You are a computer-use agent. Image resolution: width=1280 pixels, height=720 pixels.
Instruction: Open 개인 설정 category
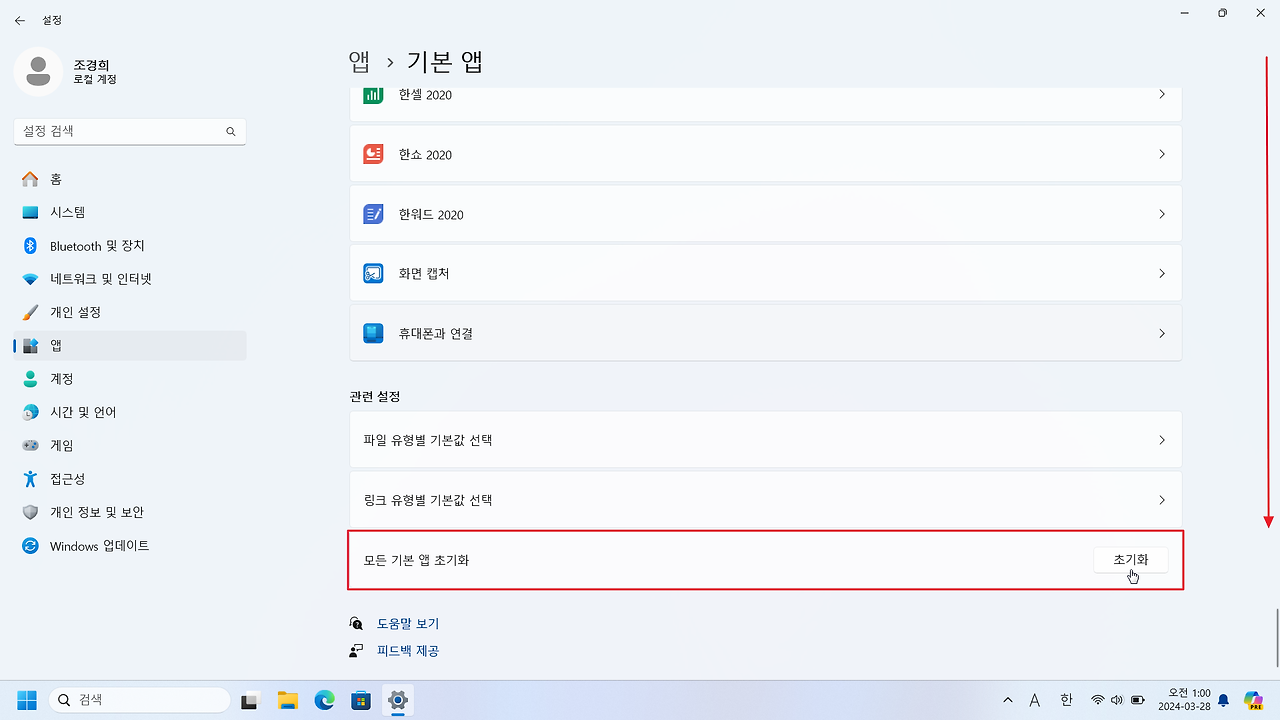pos(130,312)
